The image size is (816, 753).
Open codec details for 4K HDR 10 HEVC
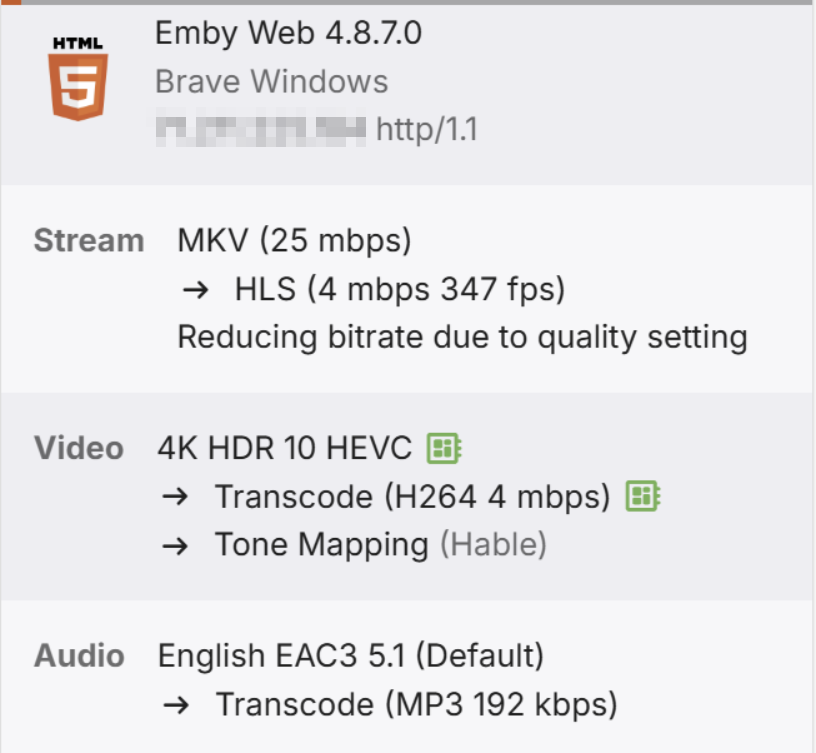pyautogui.click(x=443, y=448)
